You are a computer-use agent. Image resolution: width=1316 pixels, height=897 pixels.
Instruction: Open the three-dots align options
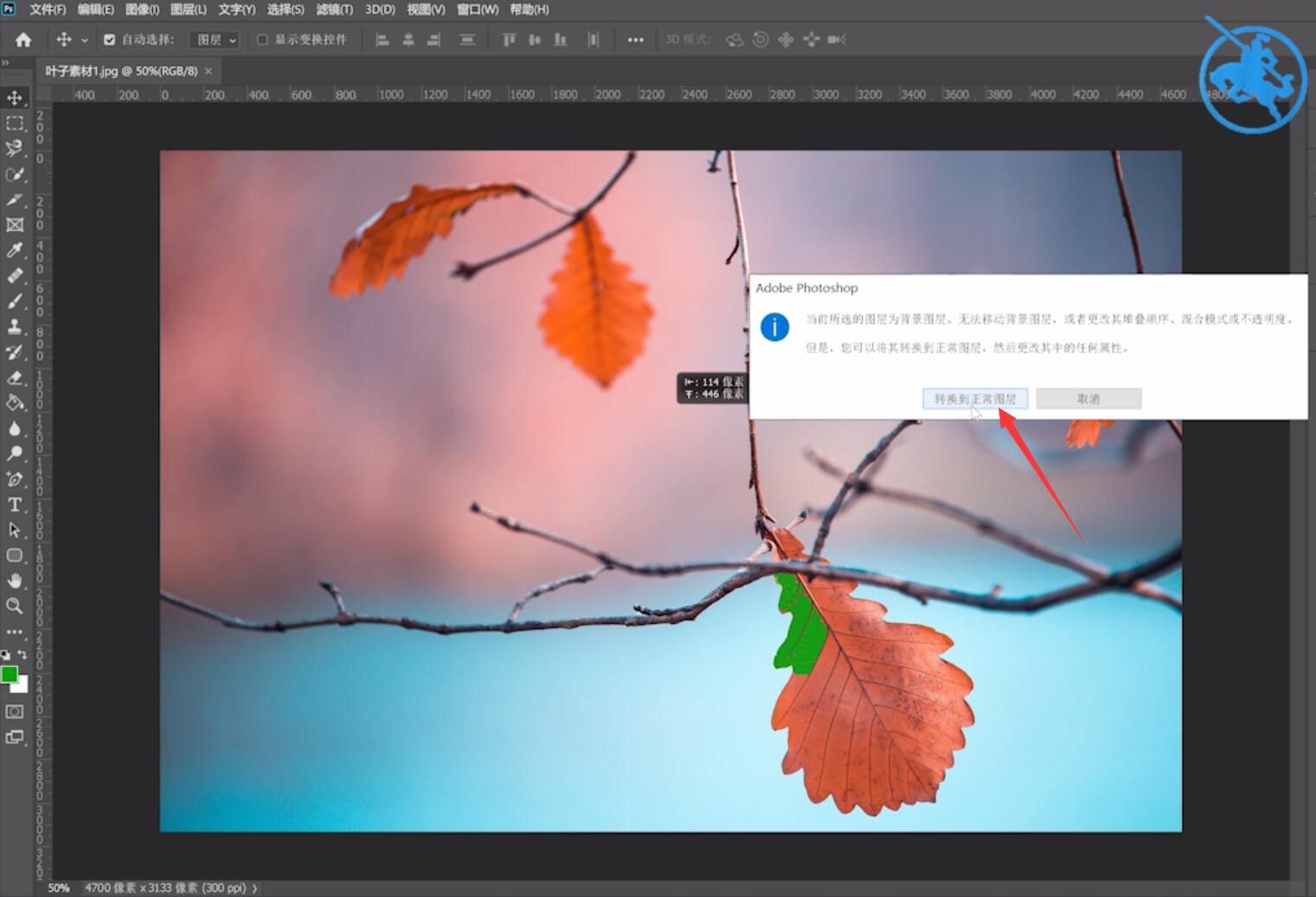(635, 40)
